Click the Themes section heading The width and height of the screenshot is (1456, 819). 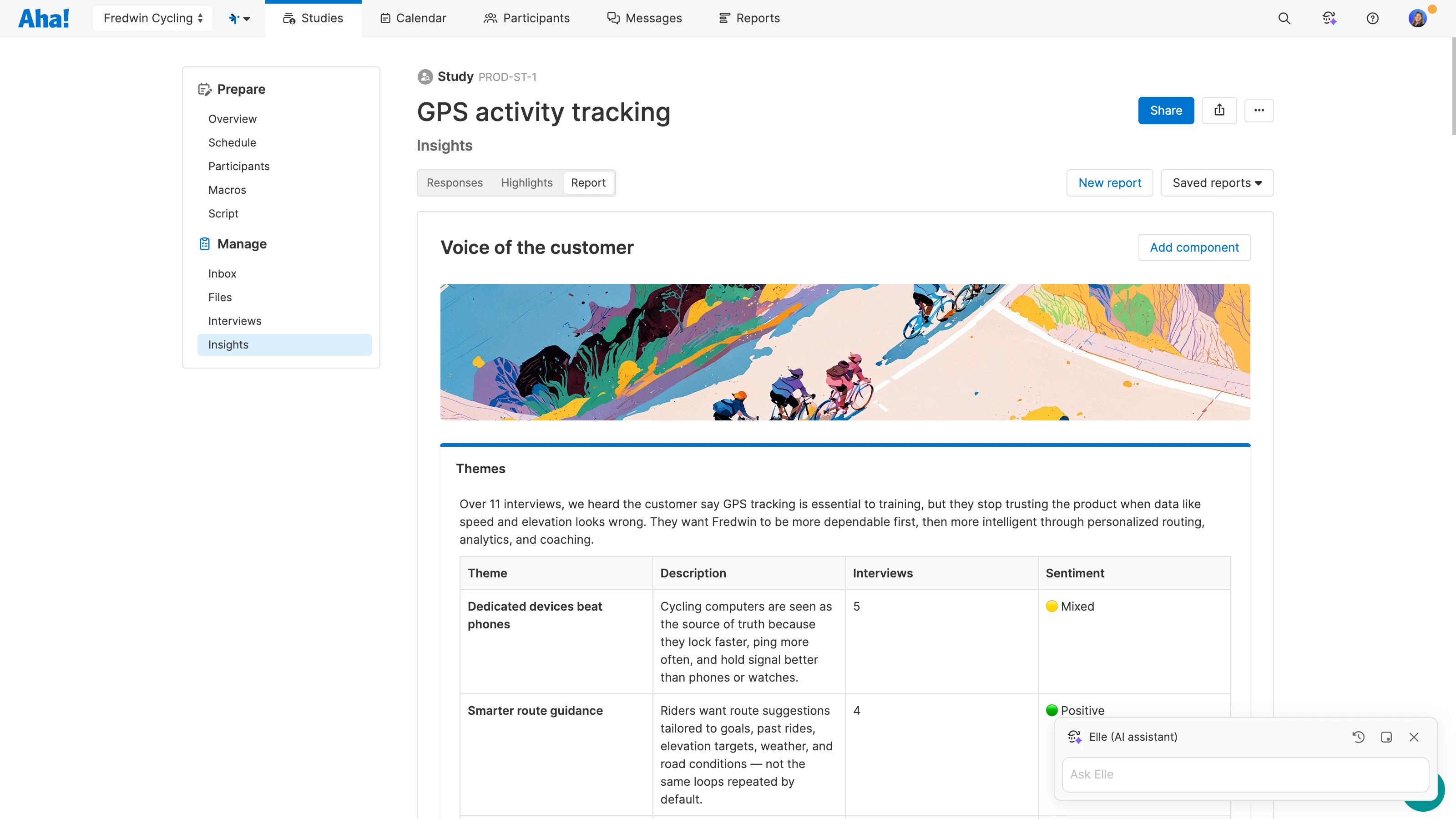[x=480, y=469]
